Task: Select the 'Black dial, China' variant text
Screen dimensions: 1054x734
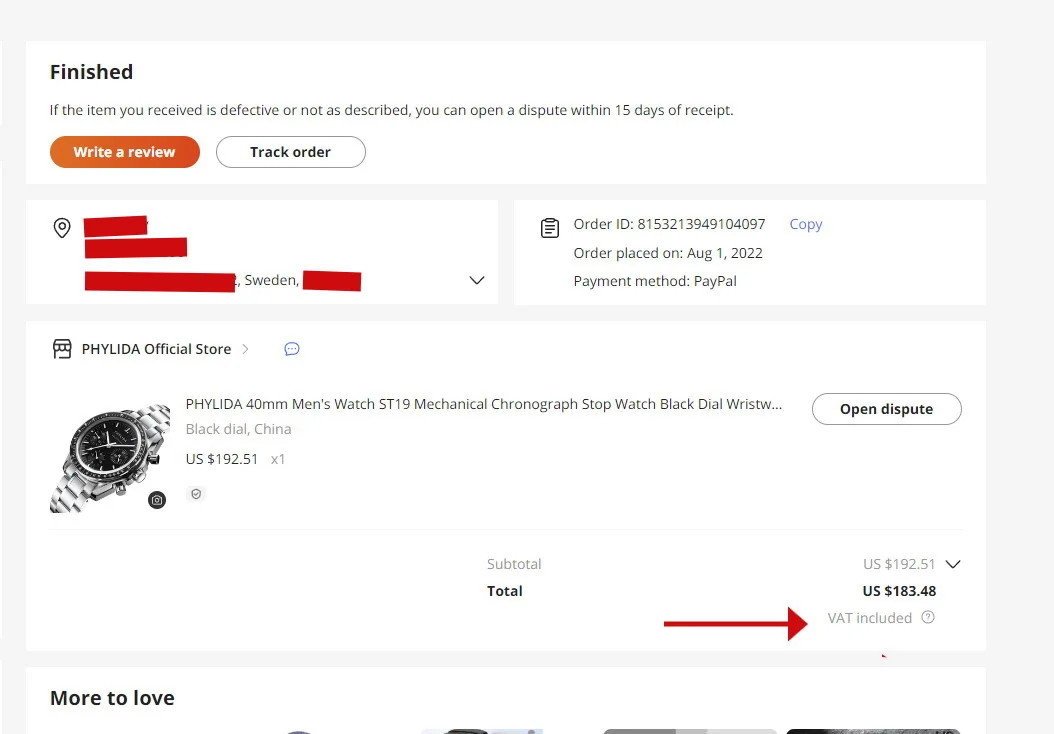Action: tap(239, 429)
